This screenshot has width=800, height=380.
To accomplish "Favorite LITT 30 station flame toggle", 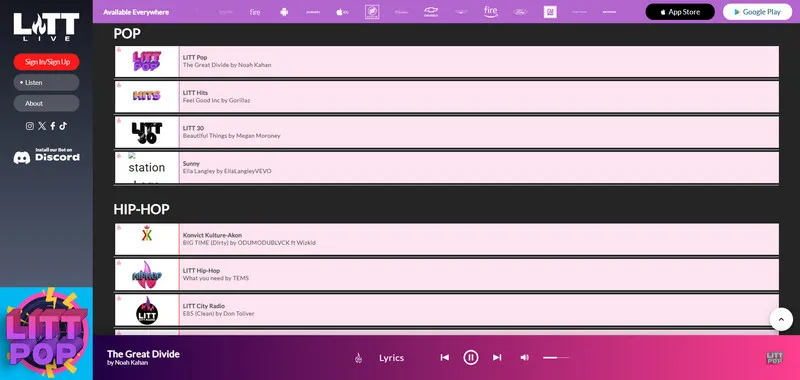I will 119,120.
